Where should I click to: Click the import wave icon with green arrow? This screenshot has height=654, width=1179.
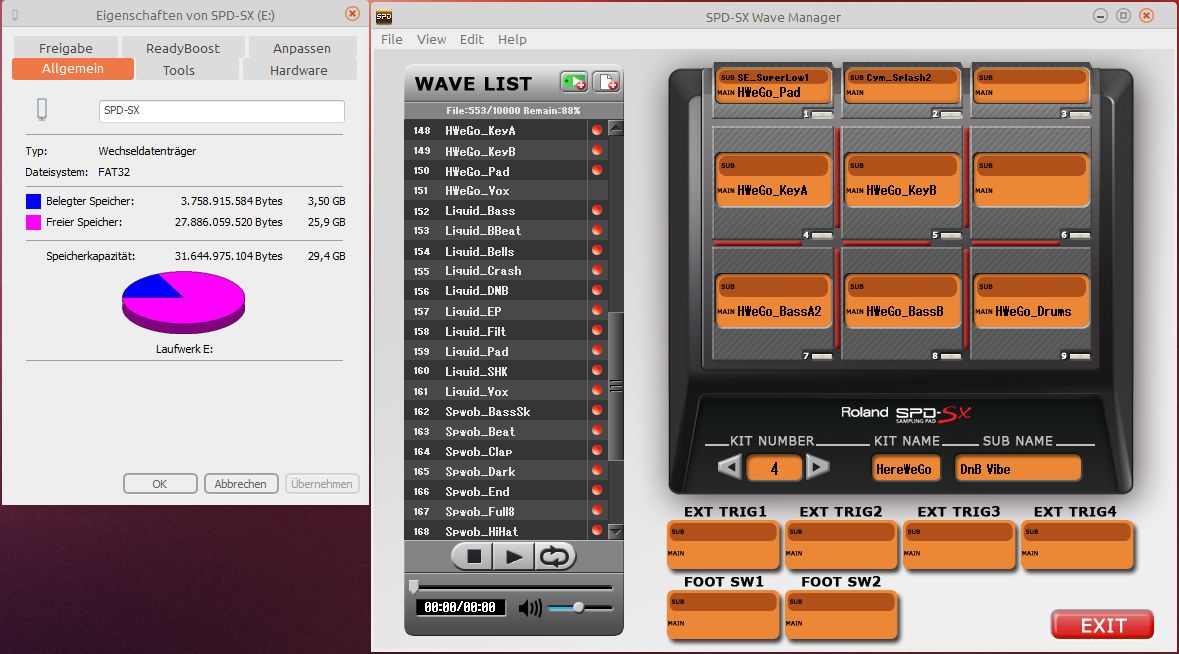574,82
